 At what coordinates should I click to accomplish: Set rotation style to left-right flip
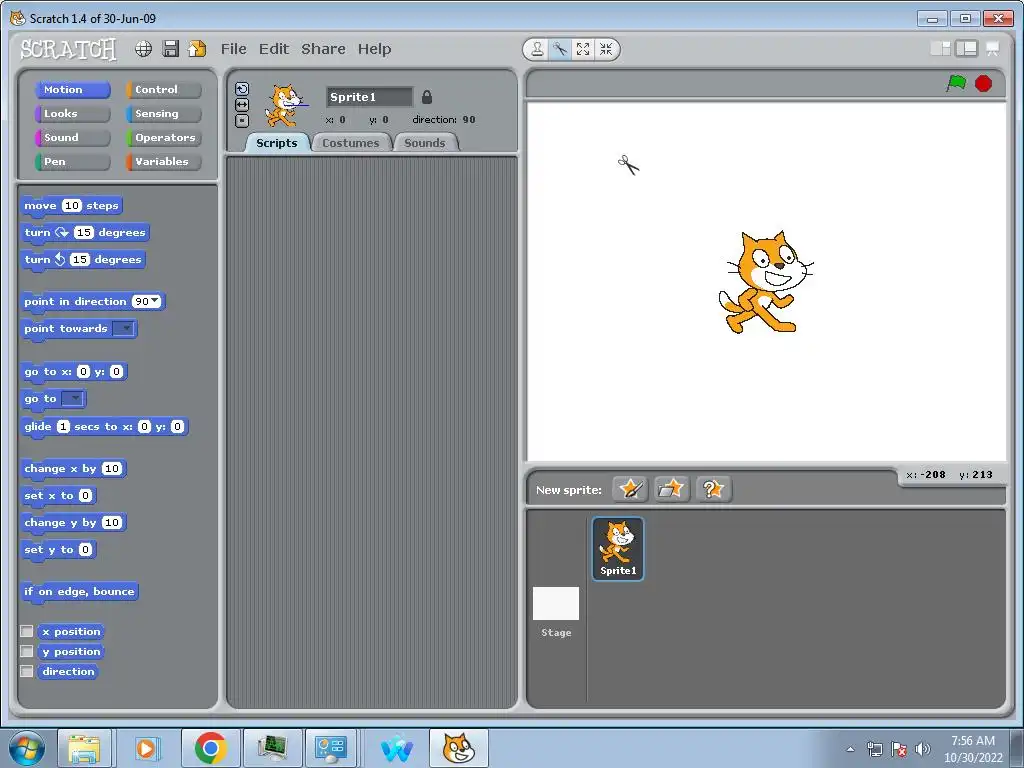tap(242, 104)
